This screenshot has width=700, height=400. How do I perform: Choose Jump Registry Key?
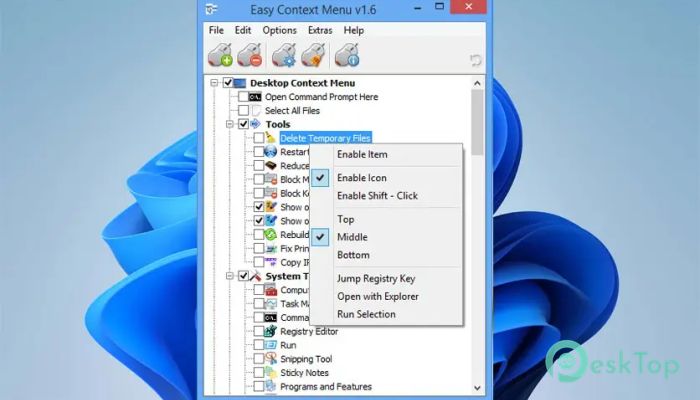386,279
